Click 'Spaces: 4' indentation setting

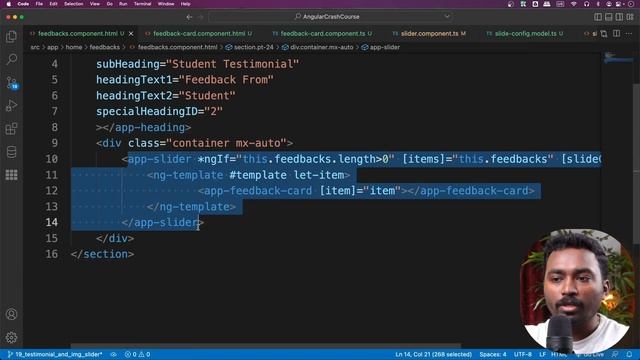493,354
